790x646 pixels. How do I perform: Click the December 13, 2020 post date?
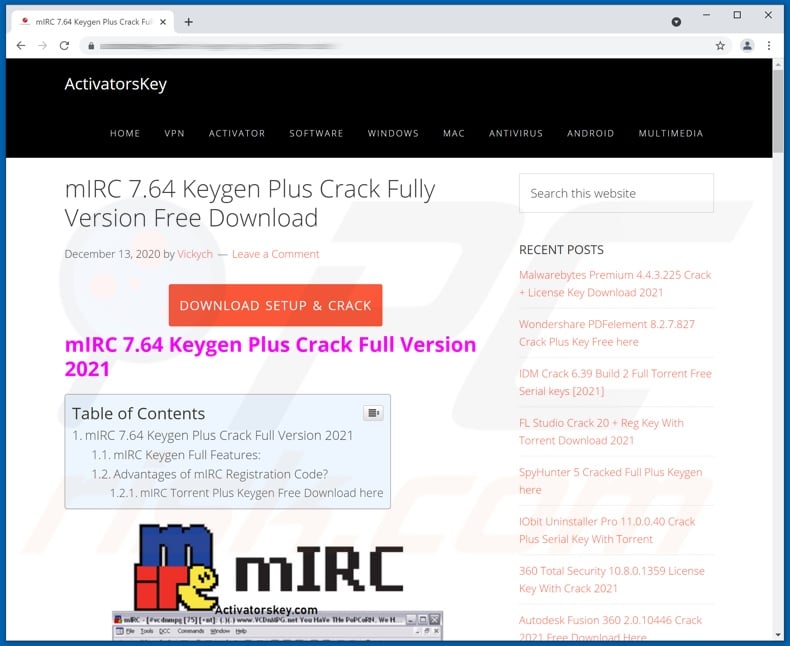112,254
